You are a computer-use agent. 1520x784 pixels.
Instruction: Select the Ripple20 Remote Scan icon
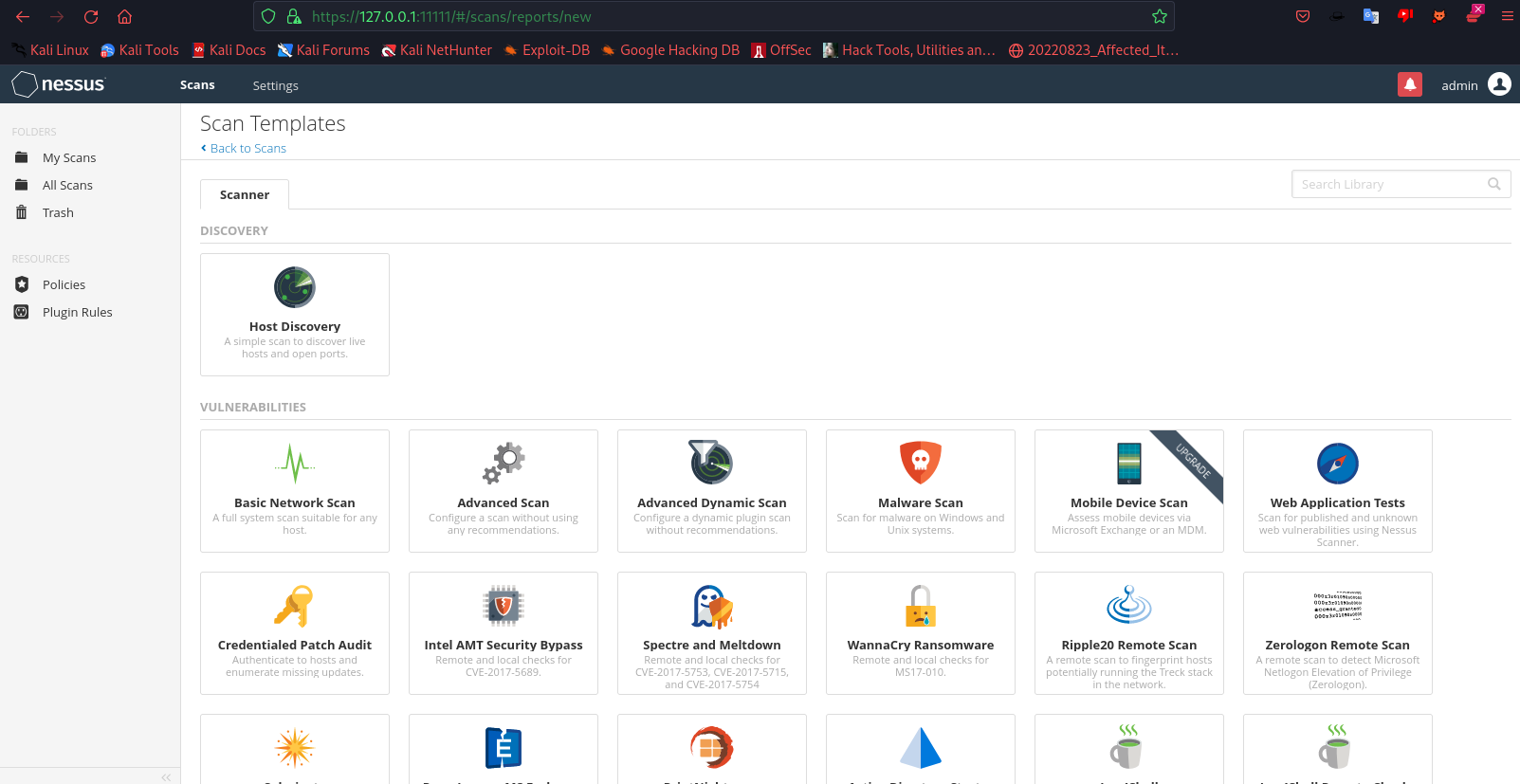click(1129, 604)
